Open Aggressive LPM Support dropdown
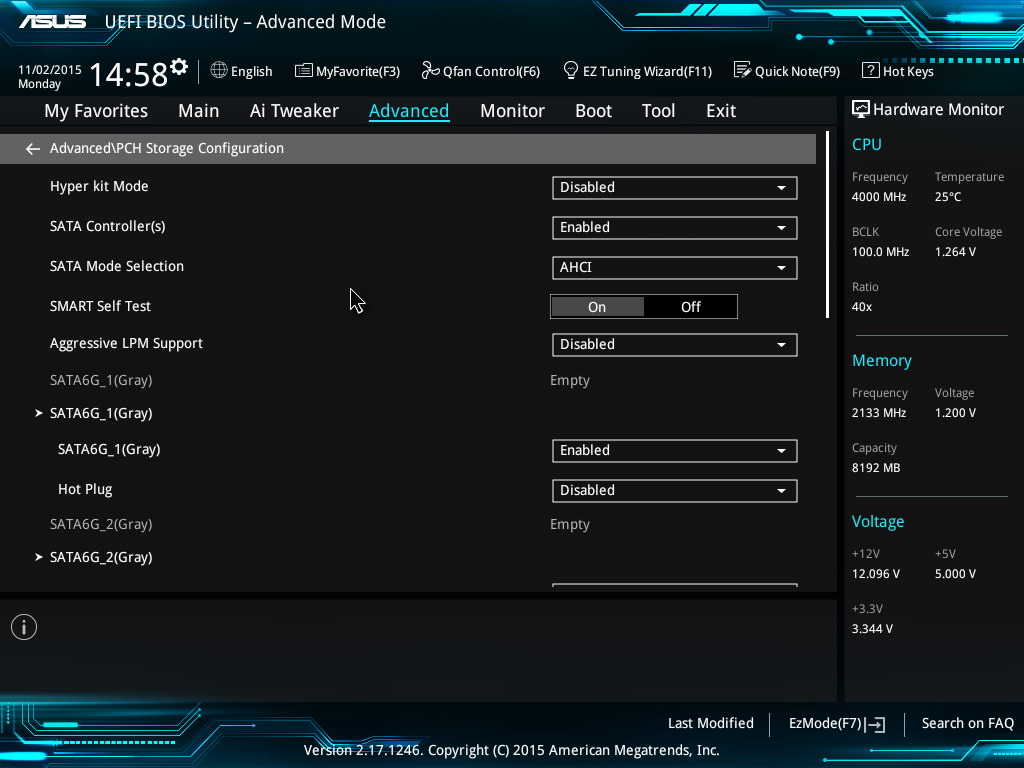1024x768 pixels. pos(674,344)
